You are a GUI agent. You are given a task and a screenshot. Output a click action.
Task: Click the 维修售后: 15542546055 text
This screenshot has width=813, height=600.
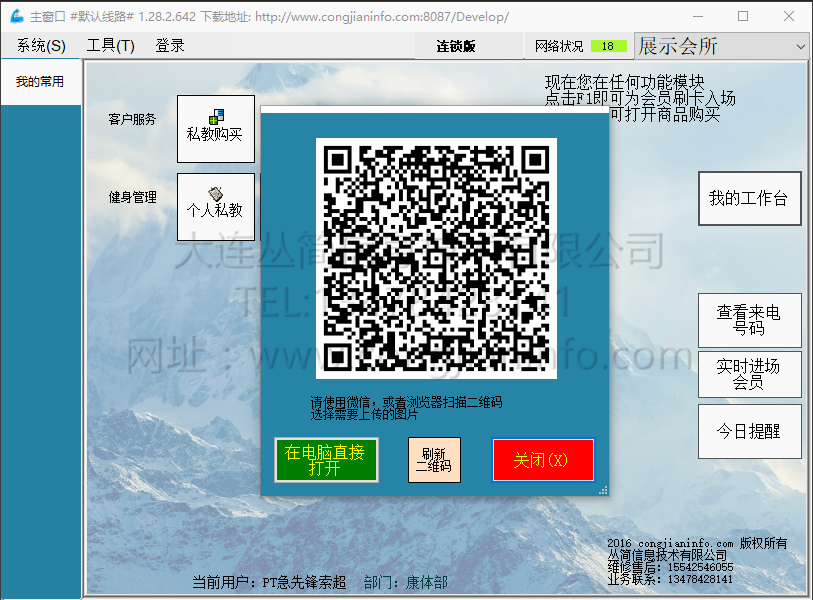click(670, 567)
